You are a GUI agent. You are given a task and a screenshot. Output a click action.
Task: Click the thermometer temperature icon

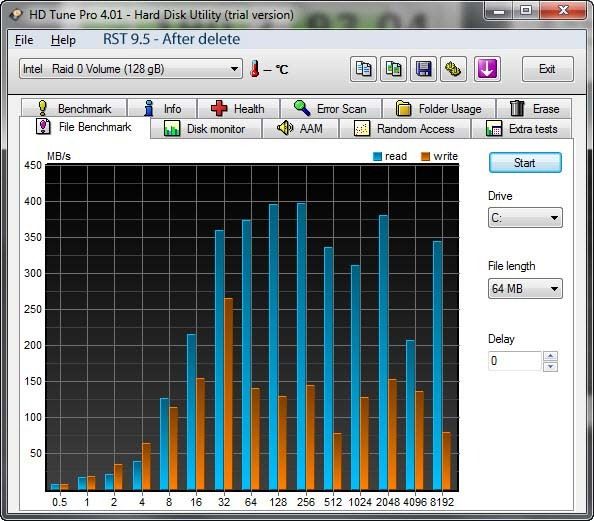click(x=255, y=69)
